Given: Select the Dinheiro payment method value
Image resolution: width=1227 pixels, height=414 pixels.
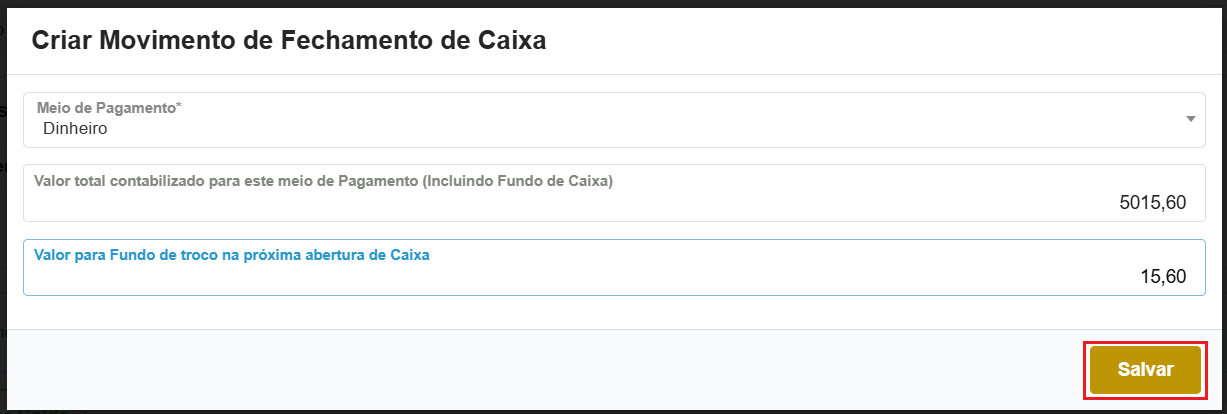Looking at the screenshot, I should click(75, 129).
